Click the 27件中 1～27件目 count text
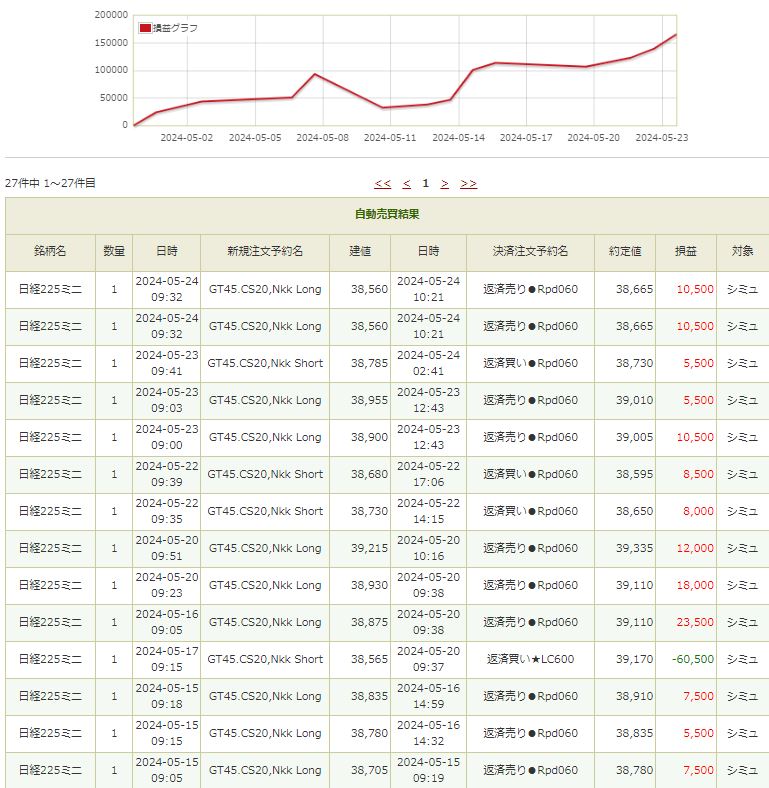The height and width of the screenshot is (788, 769). pyautogui.click(x=50, y=183)
